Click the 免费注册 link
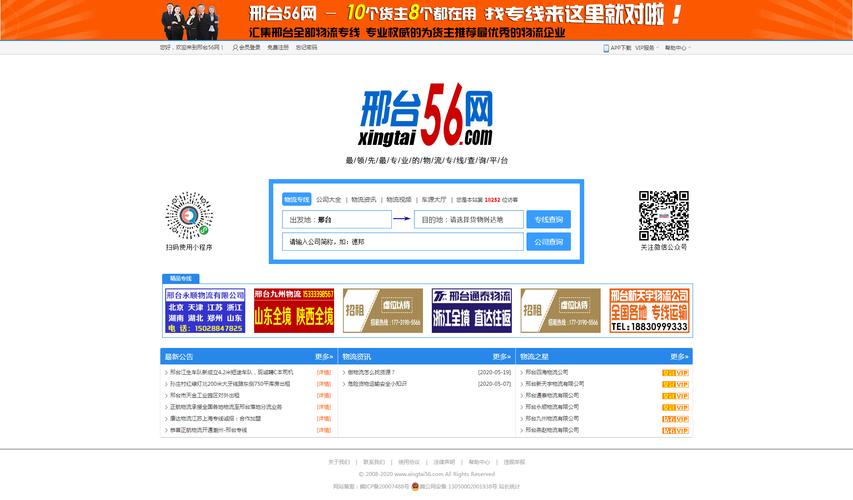The image size is (853, 500). (x=277, y=48)
